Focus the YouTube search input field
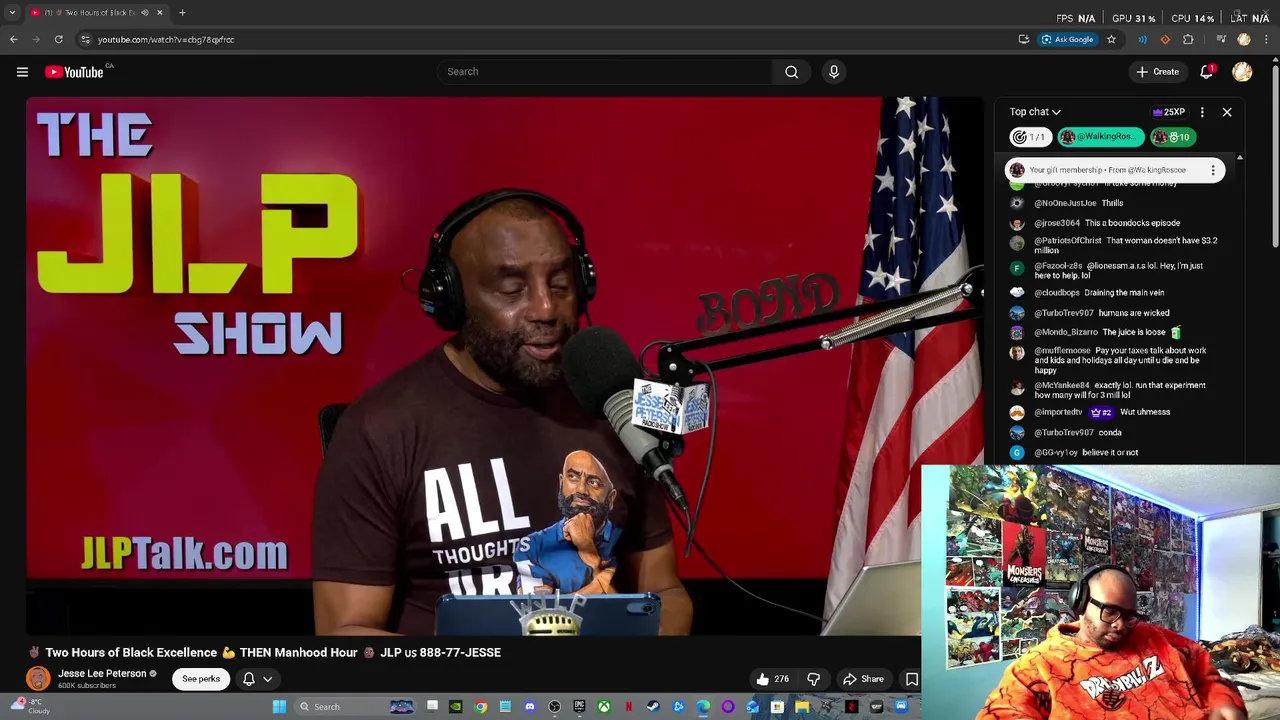 coord(605,71)
